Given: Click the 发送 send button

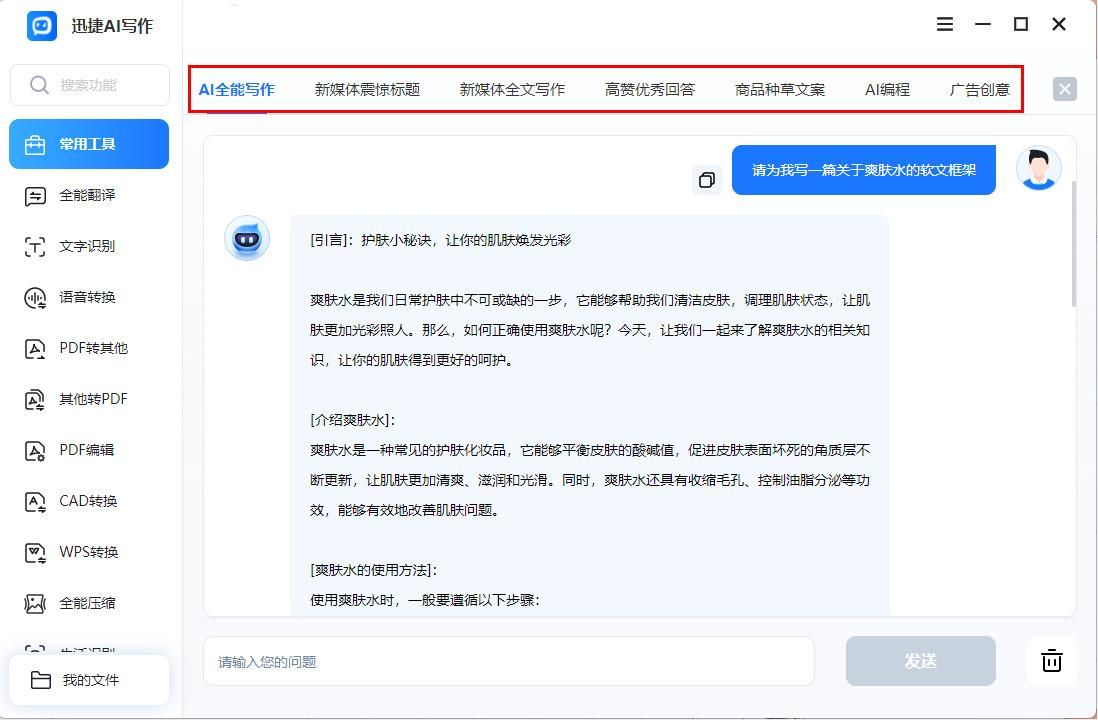Looking at the screenshot, I should coord(921,661).
